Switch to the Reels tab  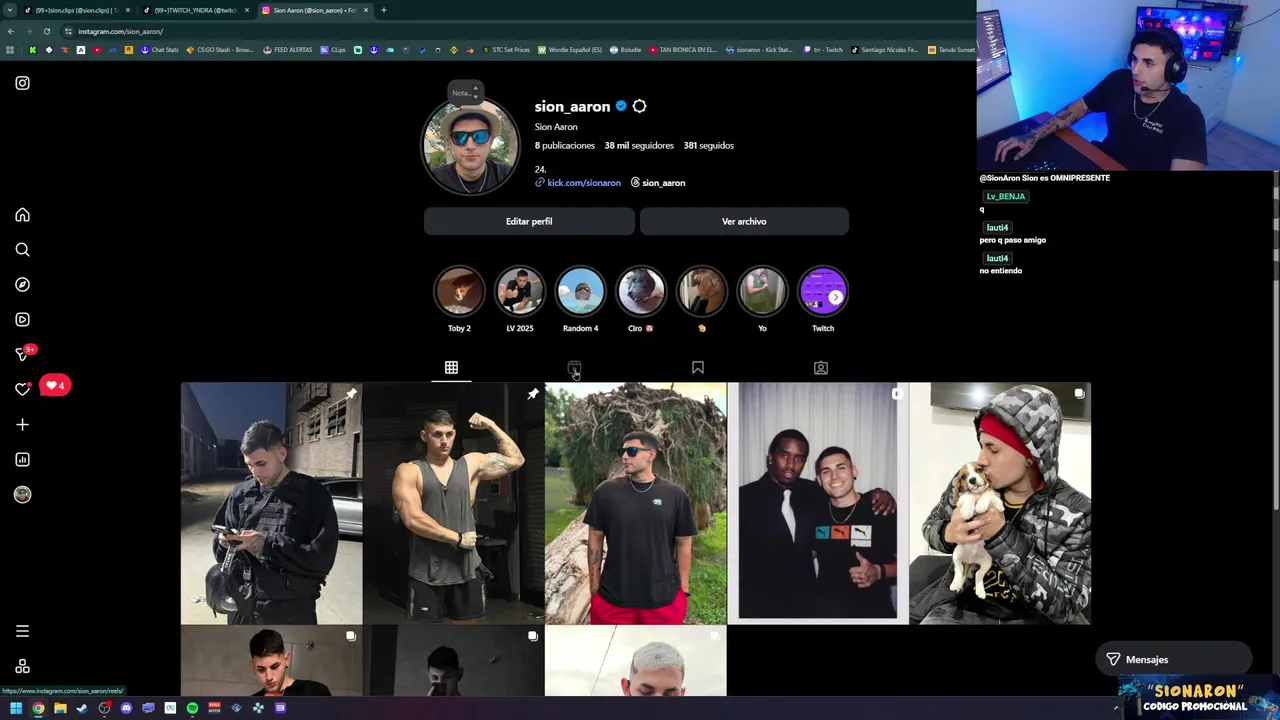[574, 368]
